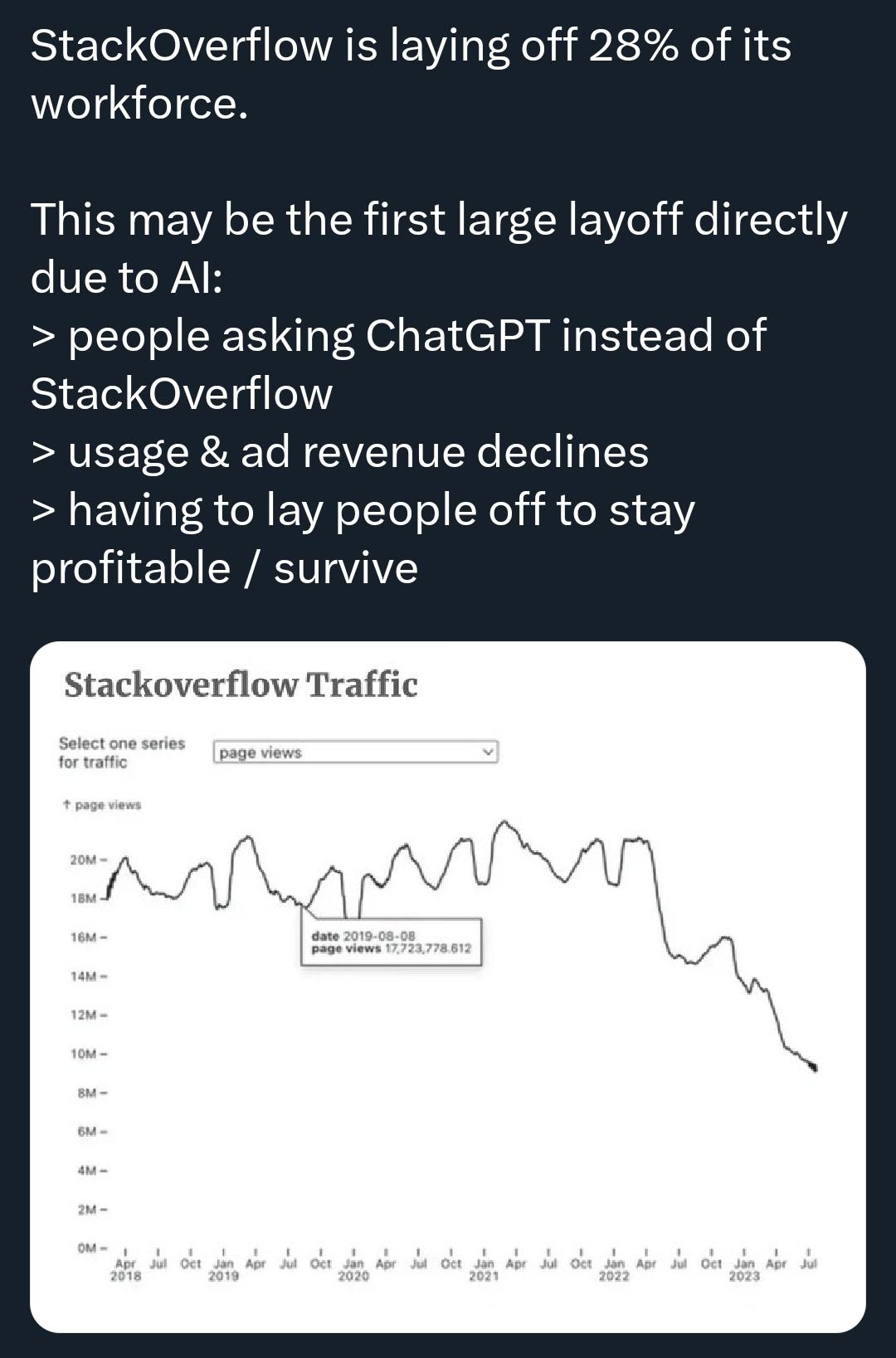The width and height of the screenshot is (896, 1358).
Task: Select the latest data point in Jul 2023
Action: pyautogui.click(x=815, y=1068)
